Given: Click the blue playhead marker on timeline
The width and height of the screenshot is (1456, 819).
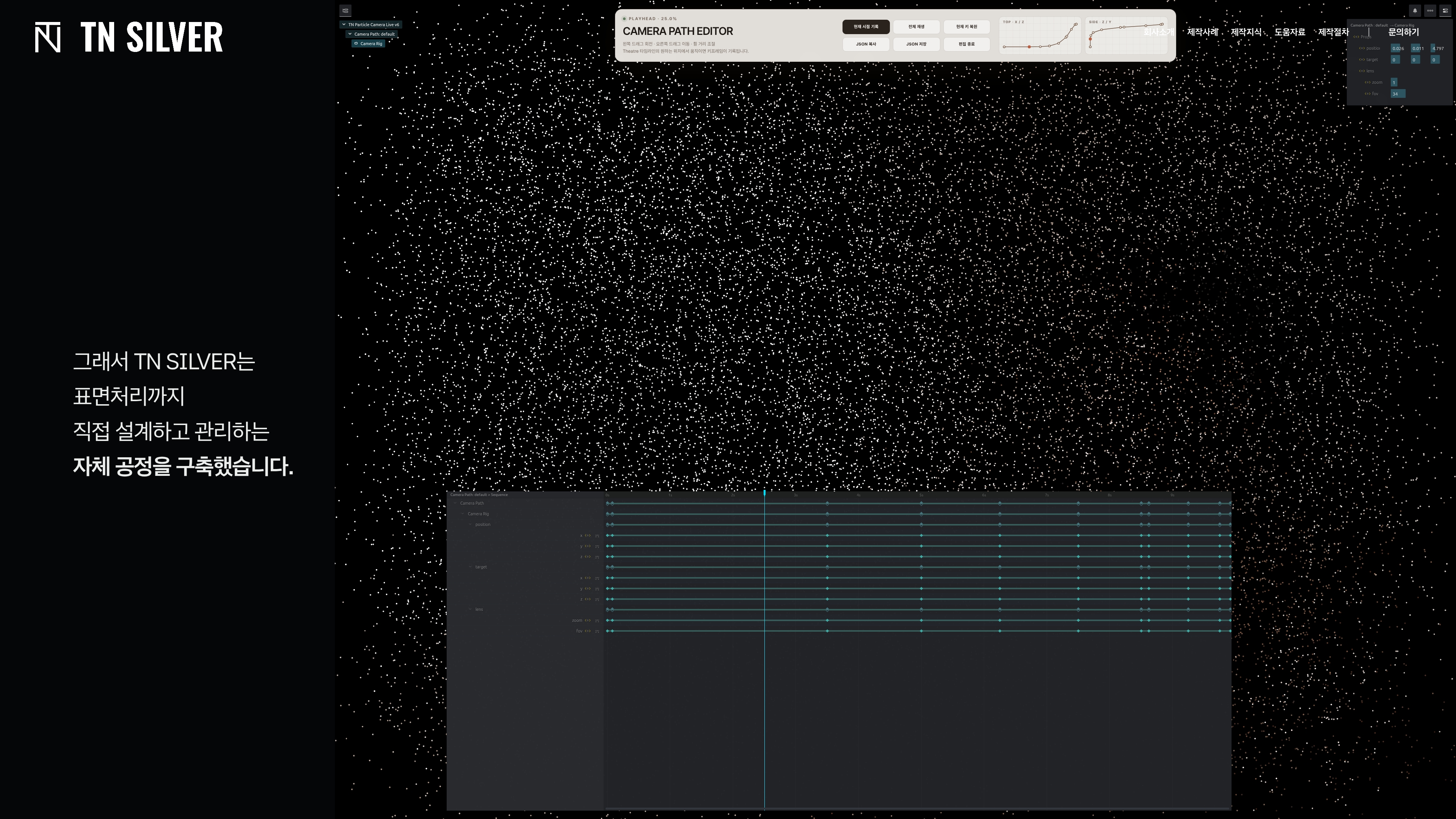Looking at the screenshot, I should [x=765, y=493].
